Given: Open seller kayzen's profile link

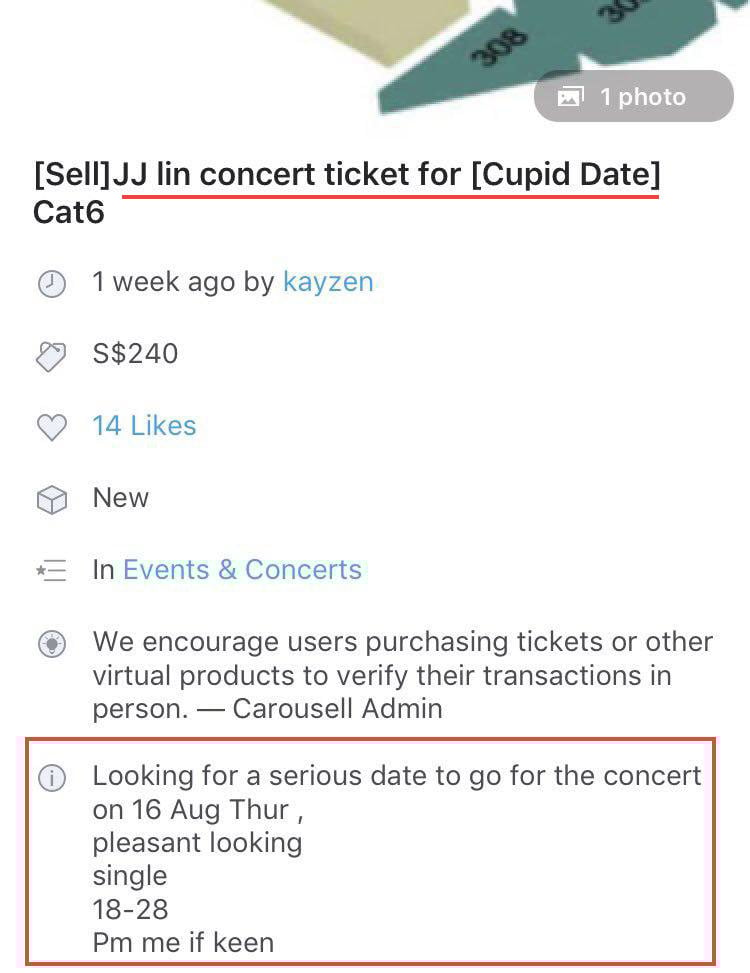Looking at the screenshot, I should (328, 282).
